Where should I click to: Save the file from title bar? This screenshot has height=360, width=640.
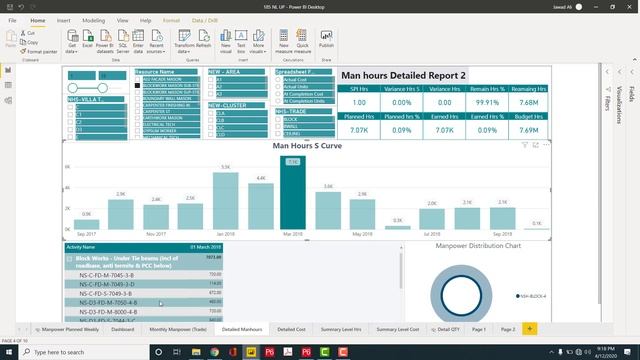10,7
